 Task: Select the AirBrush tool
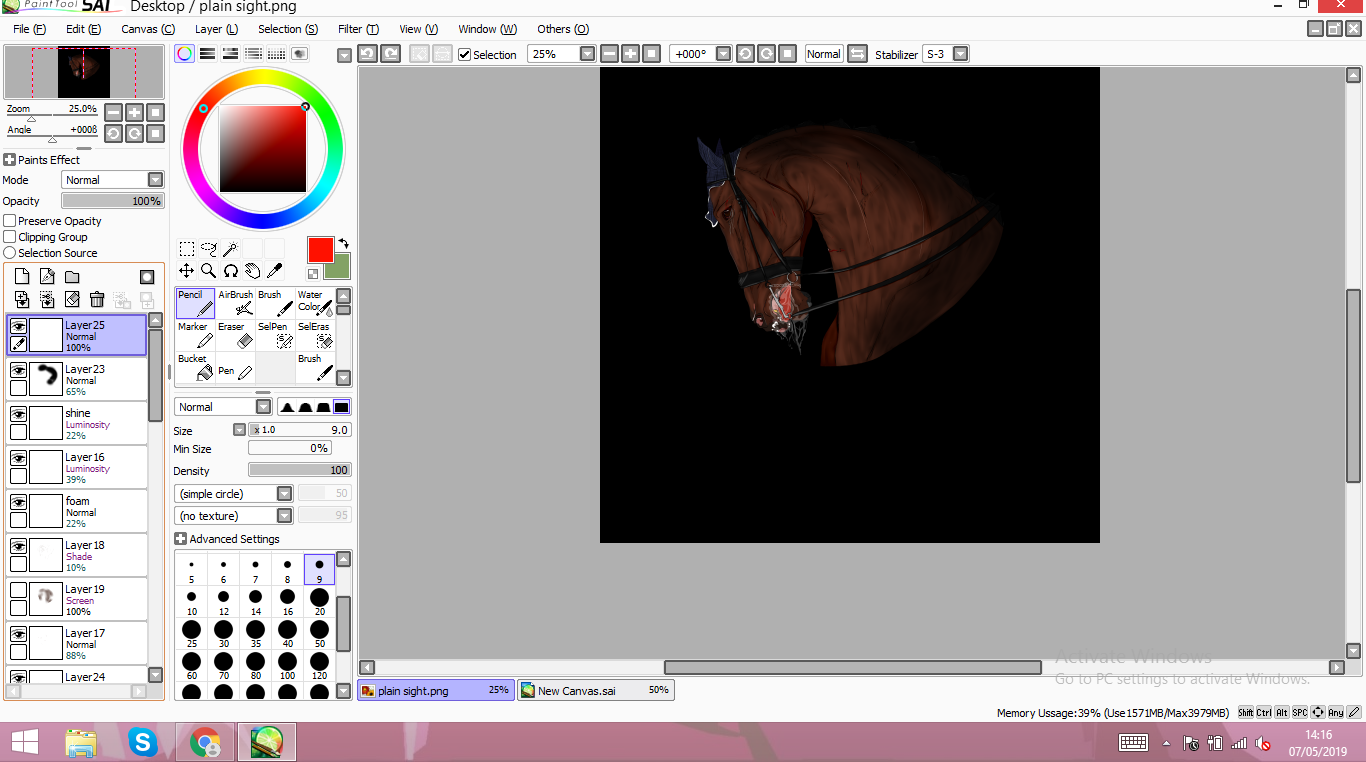point(235,303)
